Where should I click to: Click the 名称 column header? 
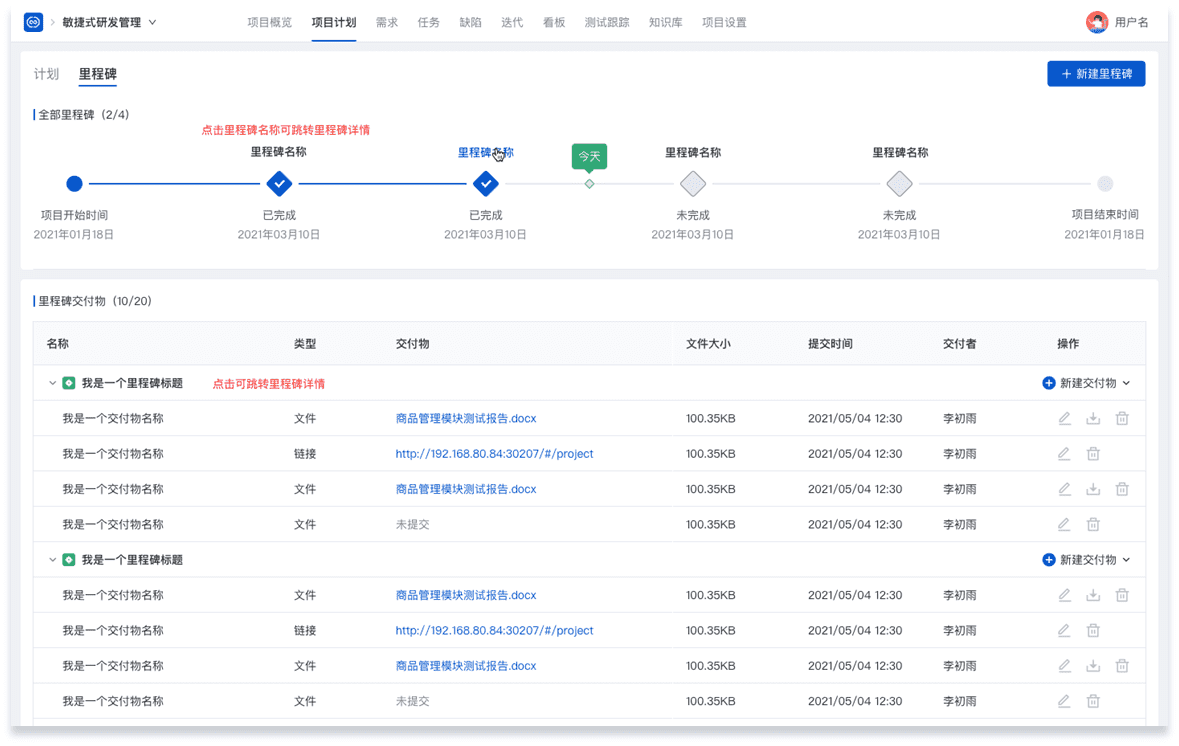click(57, 344)
